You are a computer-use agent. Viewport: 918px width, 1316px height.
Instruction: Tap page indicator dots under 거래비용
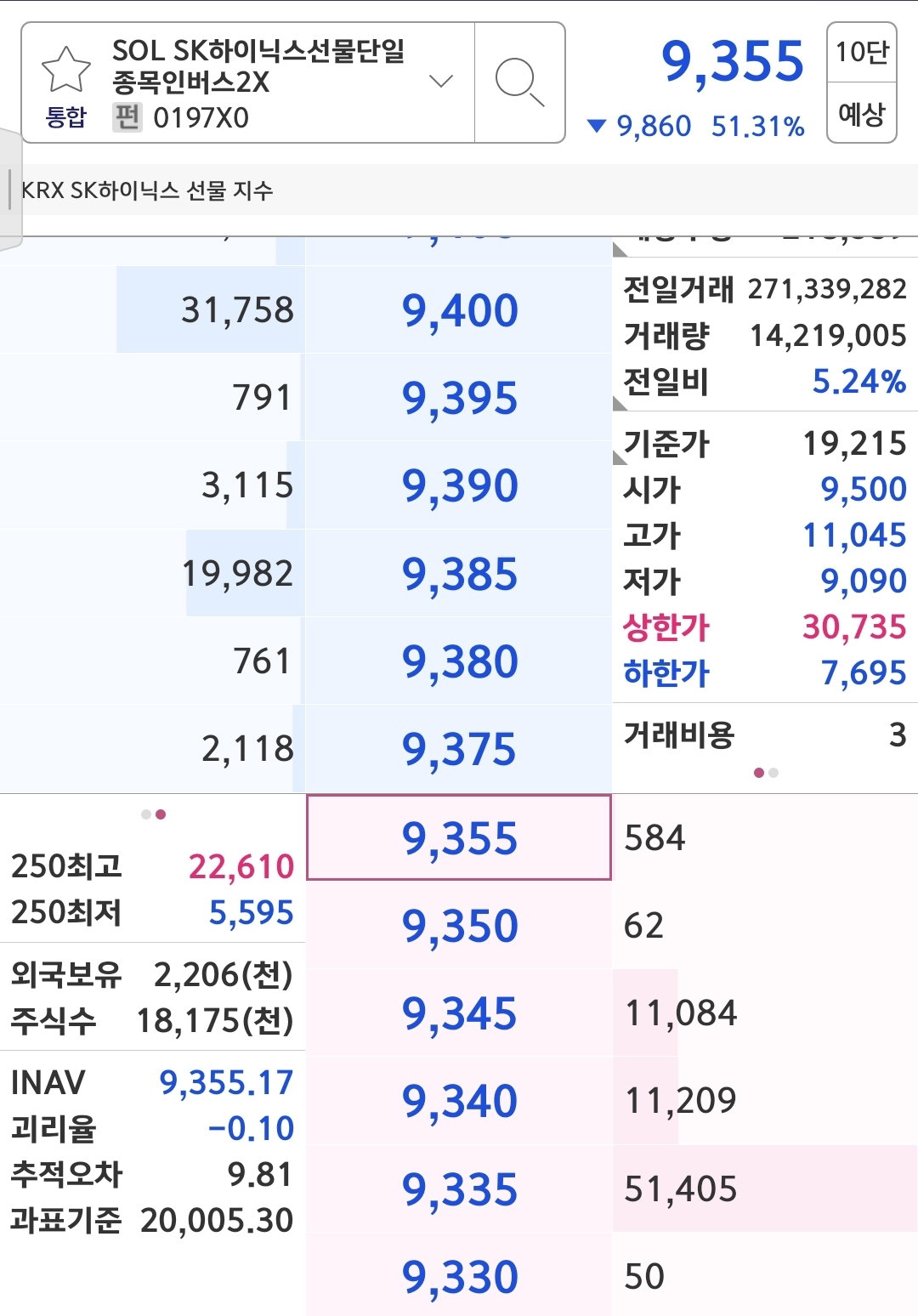(766, 773)
